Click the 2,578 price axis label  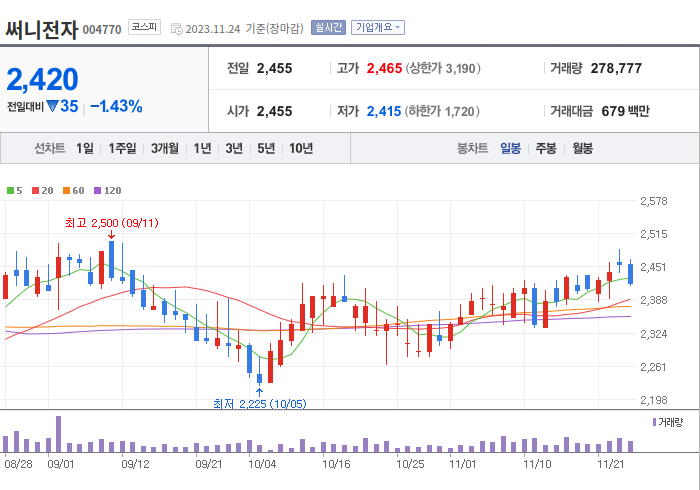pyautogui.click(x=654, y=201)
